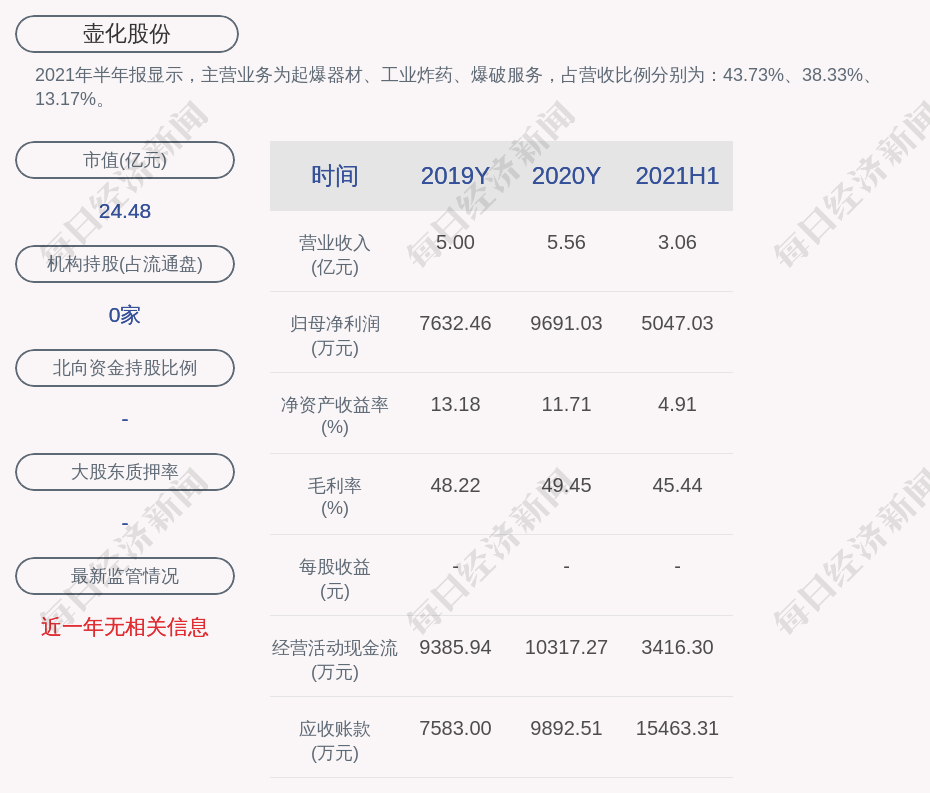Click the 2019Y column header
The height and width of the screenshot is (793, 930).
point(455,176)
